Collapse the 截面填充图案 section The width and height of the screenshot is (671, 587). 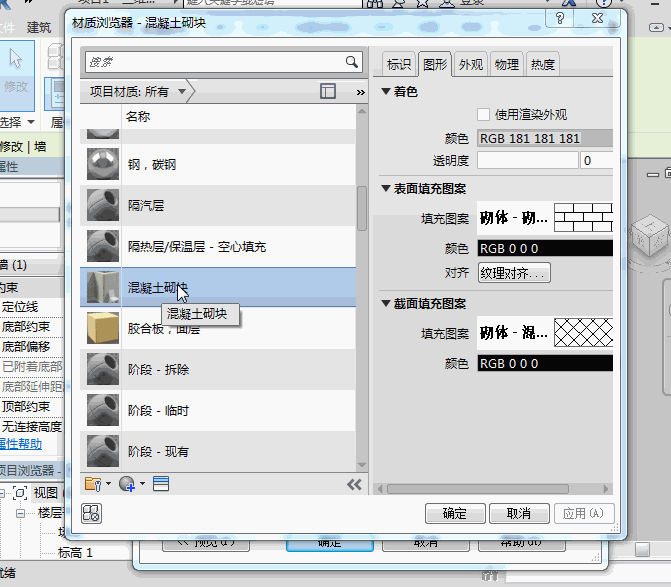point(386,303)
